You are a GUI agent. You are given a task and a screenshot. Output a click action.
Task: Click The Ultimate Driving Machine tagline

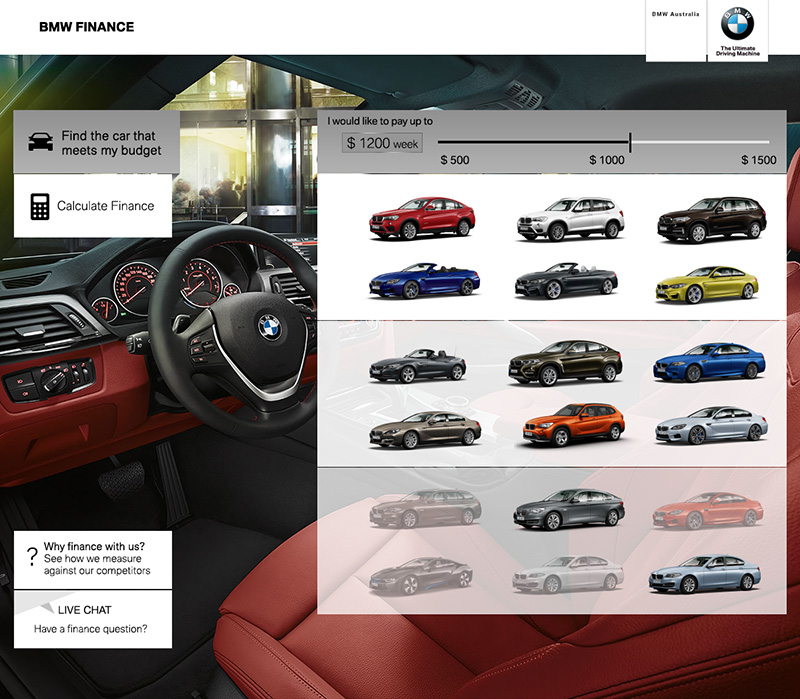[738, 51]
